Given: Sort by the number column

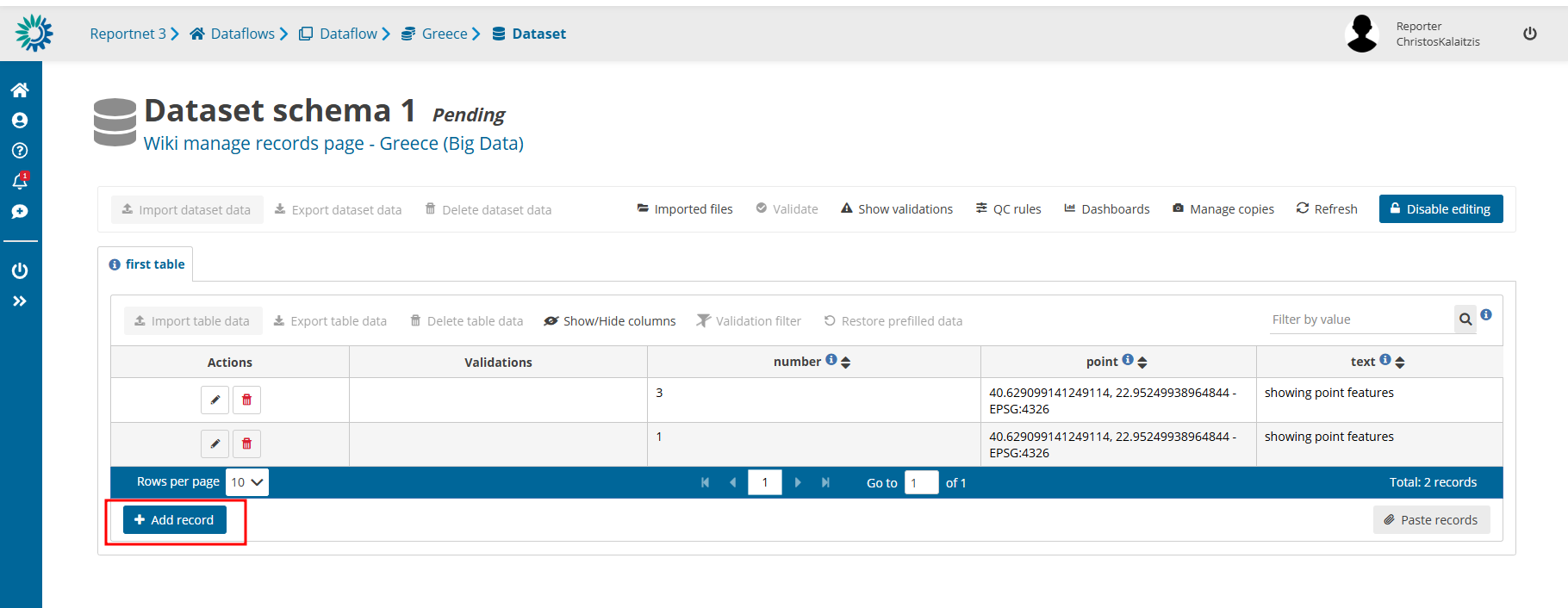Looking at the screenshot, I should [x=845, y=363].
